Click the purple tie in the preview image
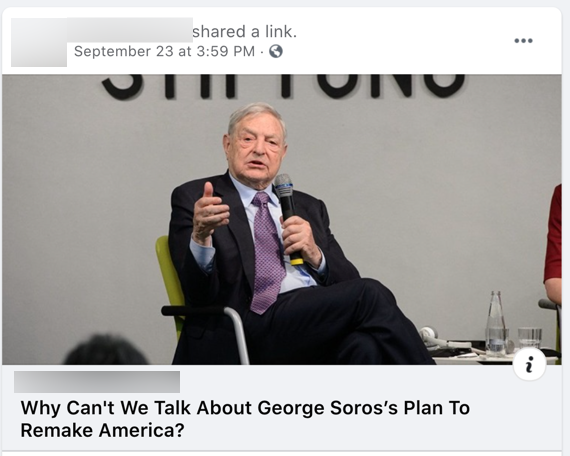 click(x=267, y=252)
